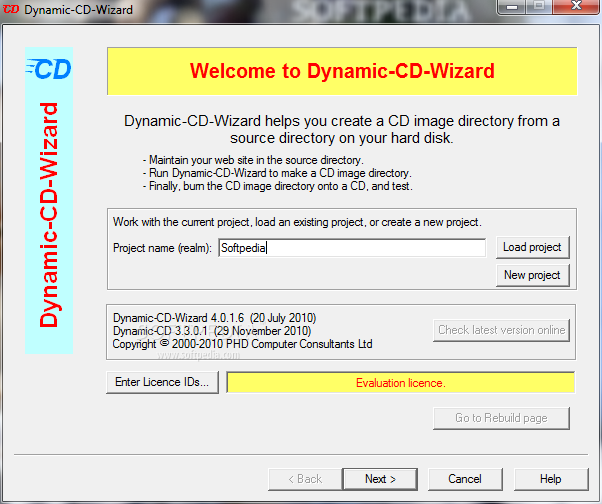This screenshot has height=504, width=602.
Task: Click the blue CD logo in sidebar
Action: tap(49, 69)
